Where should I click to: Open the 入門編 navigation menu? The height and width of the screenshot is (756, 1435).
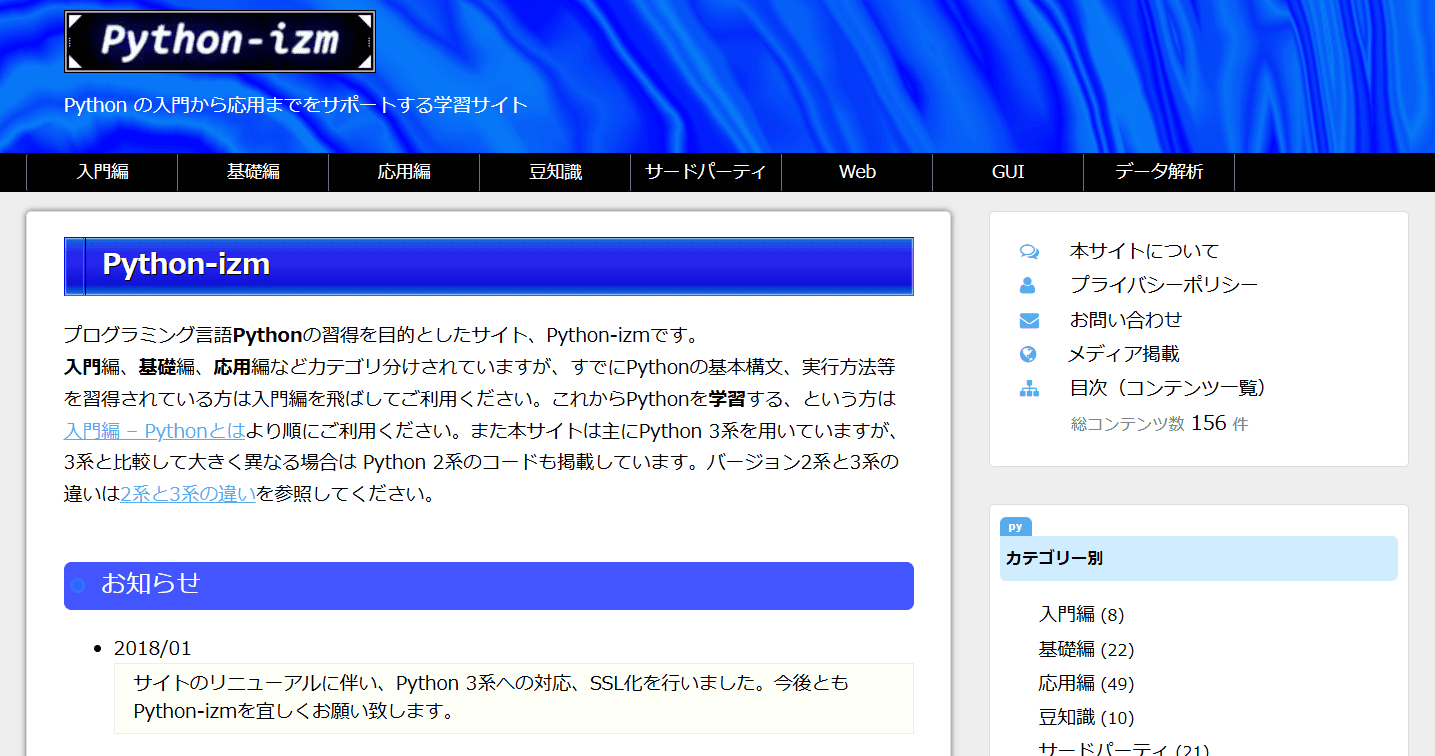pos(102,172)
